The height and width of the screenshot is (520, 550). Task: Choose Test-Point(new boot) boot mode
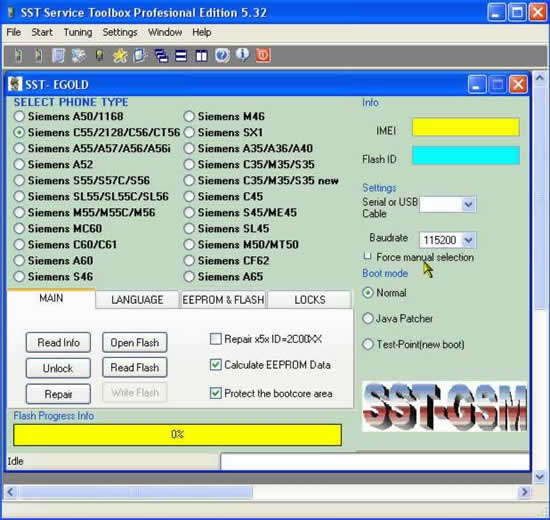click(368, 344)
